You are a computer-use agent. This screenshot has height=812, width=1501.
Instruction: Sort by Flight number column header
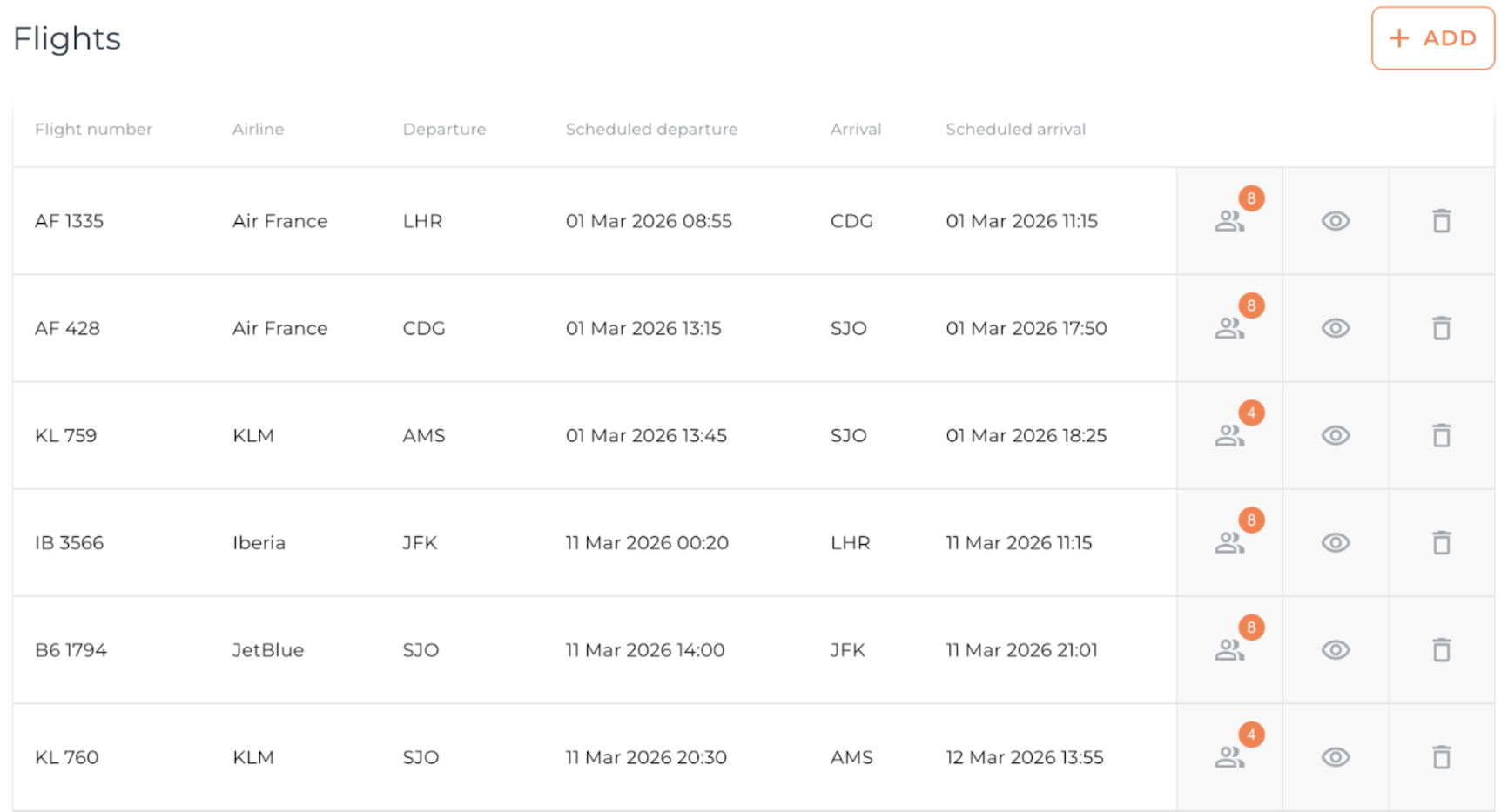pos(93,130)
